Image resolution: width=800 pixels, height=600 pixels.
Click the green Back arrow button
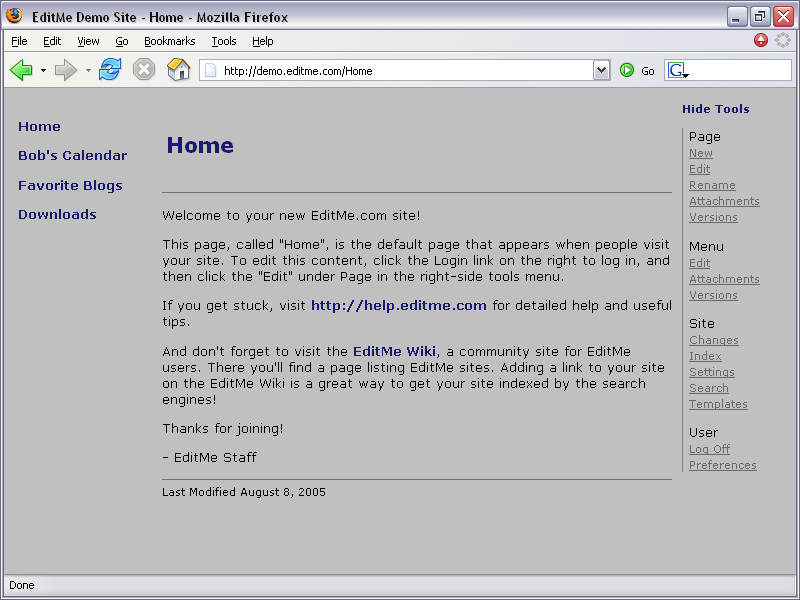point(21,70)
